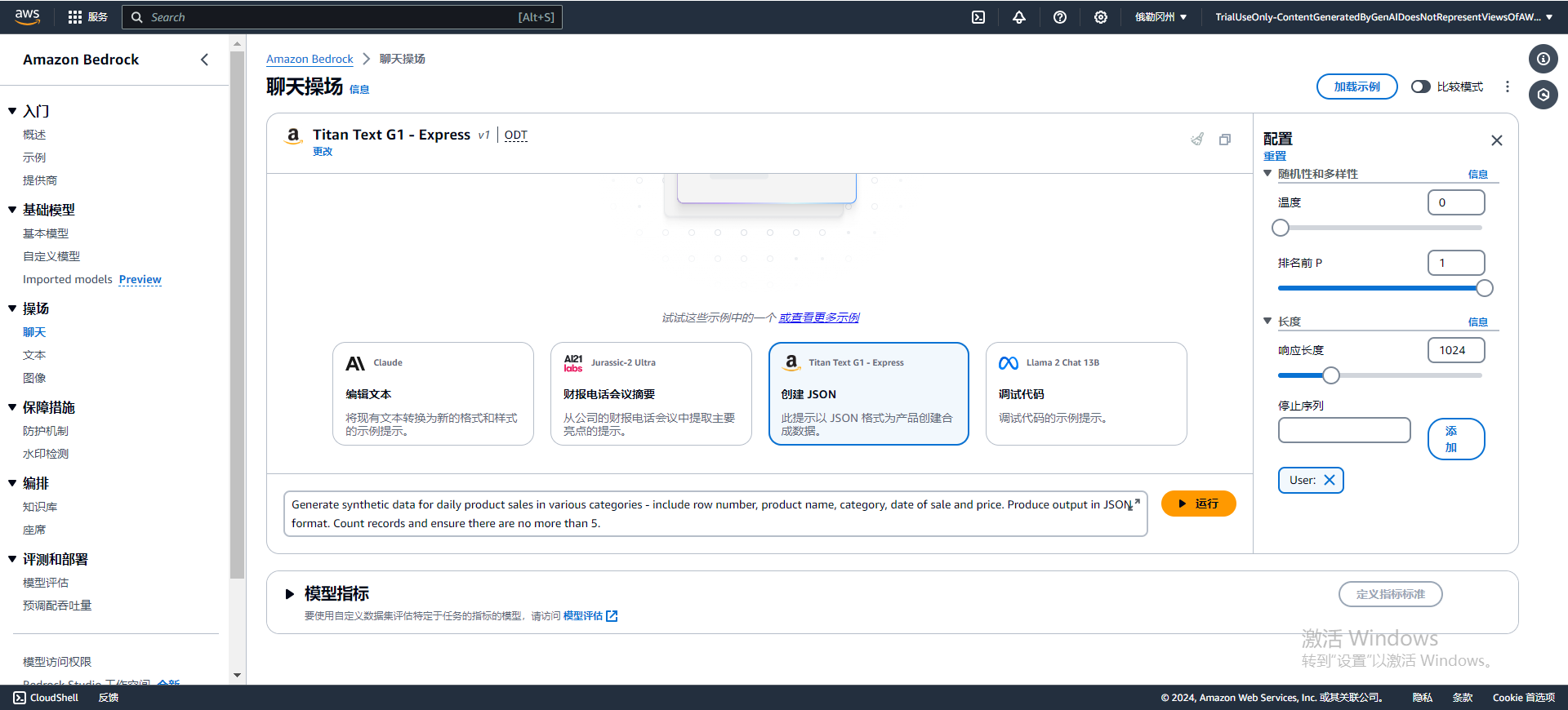Open CloudShell from the top bar
The image size is (1568, 710).
pyautogui.click(x=978, y=17)
